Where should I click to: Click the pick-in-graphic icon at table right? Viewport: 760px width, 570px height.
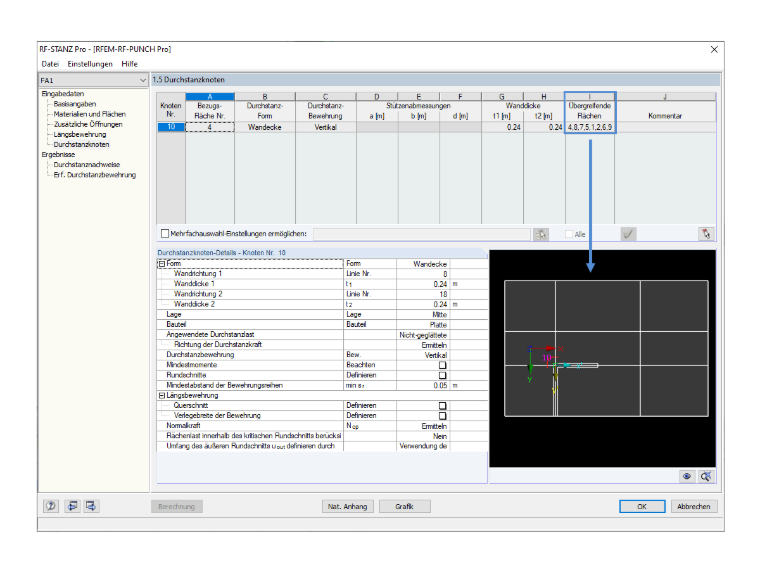(x=706, y=234)
